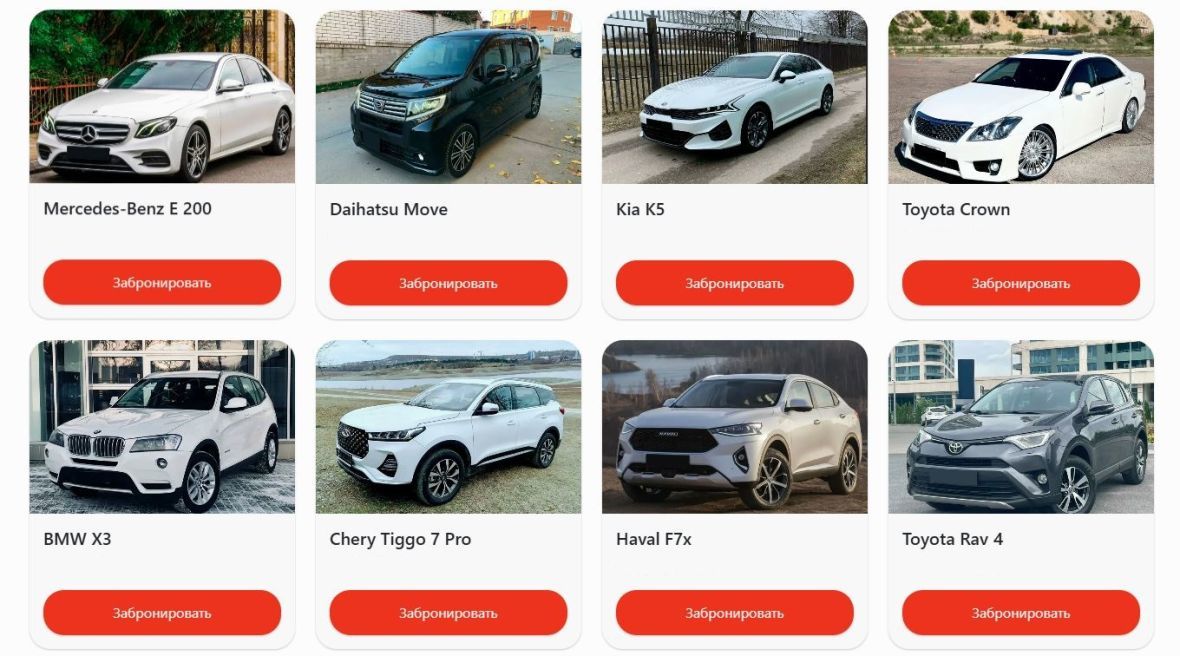This screenshot has width=1180, height=656.
Task: Book the Daihatsu Move
Action: (x=449, y=283)
